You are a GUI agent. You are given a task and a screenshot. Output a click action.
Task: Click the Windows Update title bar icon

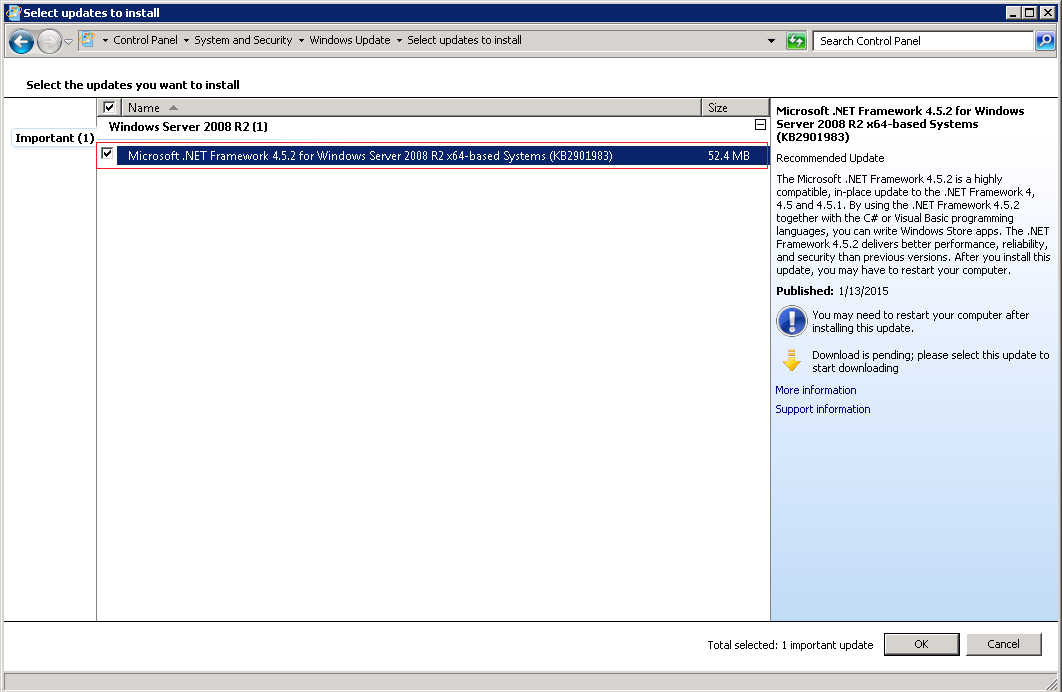pyautogui.click(x=13, y=12)
